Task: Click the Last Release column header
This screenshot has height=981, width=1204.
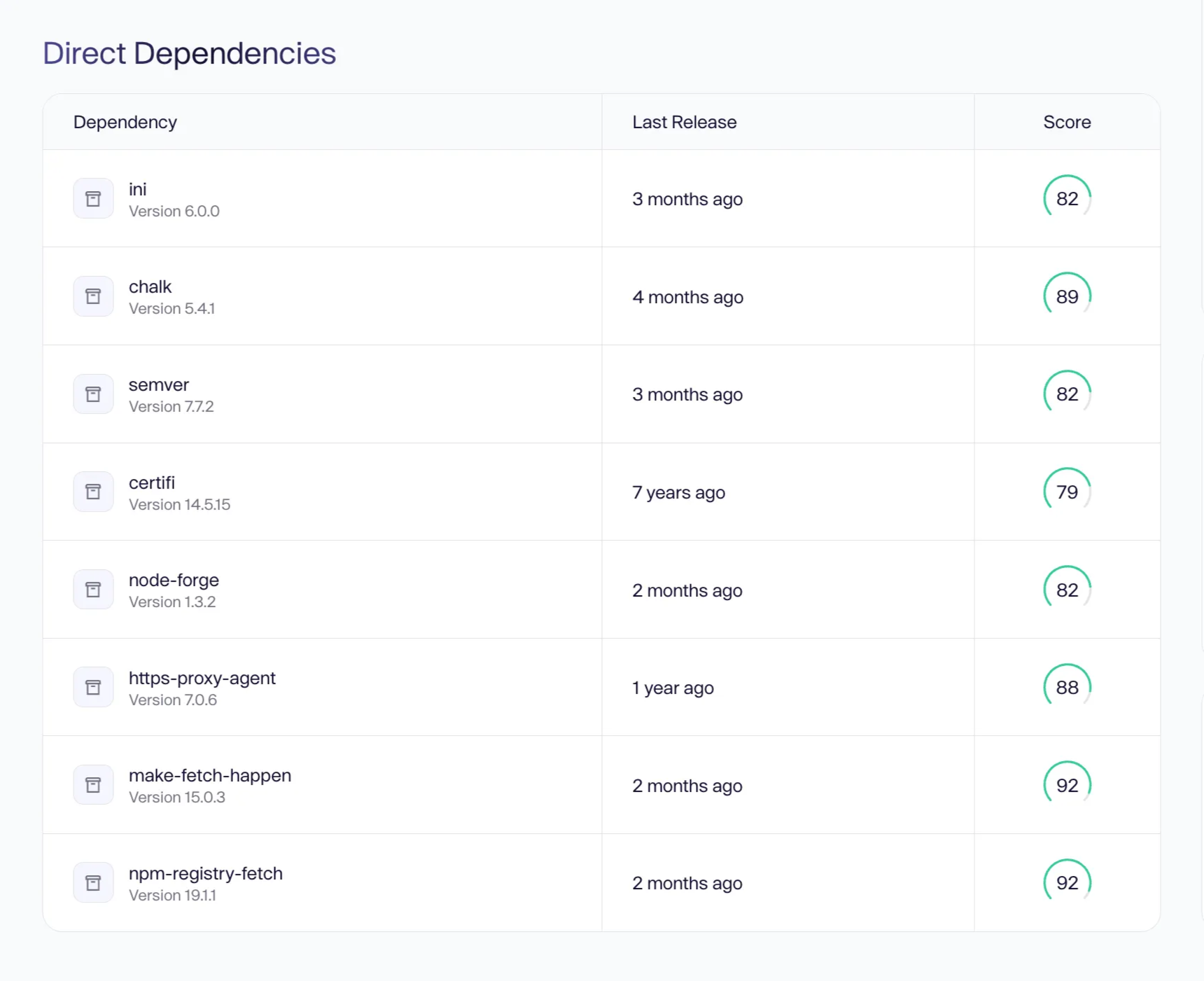Action: (x=684, y=123)
